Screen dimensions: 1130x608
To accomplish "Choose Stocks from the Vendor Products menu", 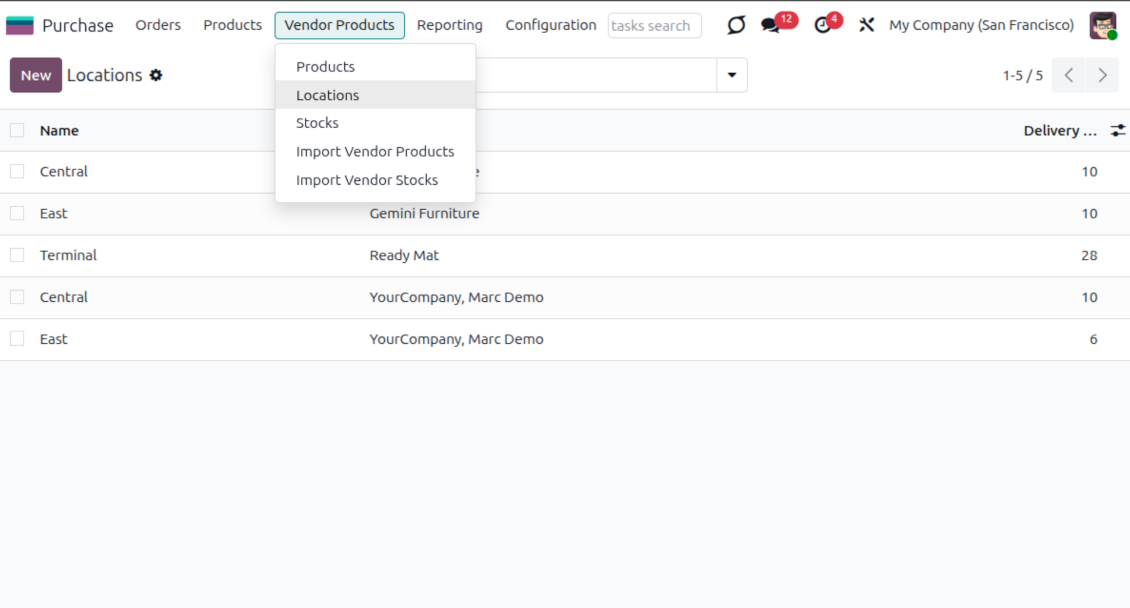I will click(x=317, y=123).
